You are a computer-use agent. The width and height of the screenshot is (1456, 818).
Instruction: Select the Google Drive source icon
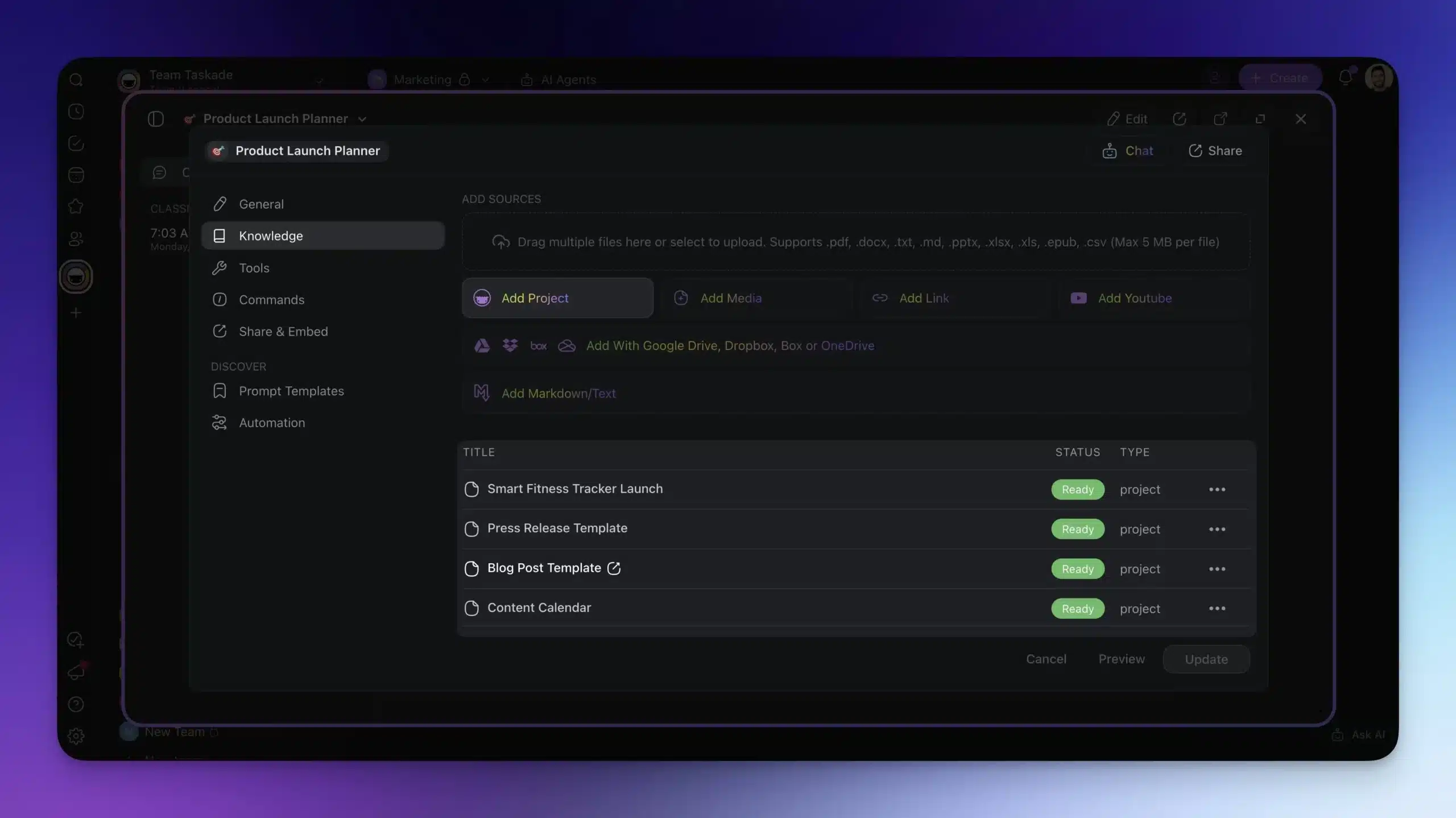[482, 345]
